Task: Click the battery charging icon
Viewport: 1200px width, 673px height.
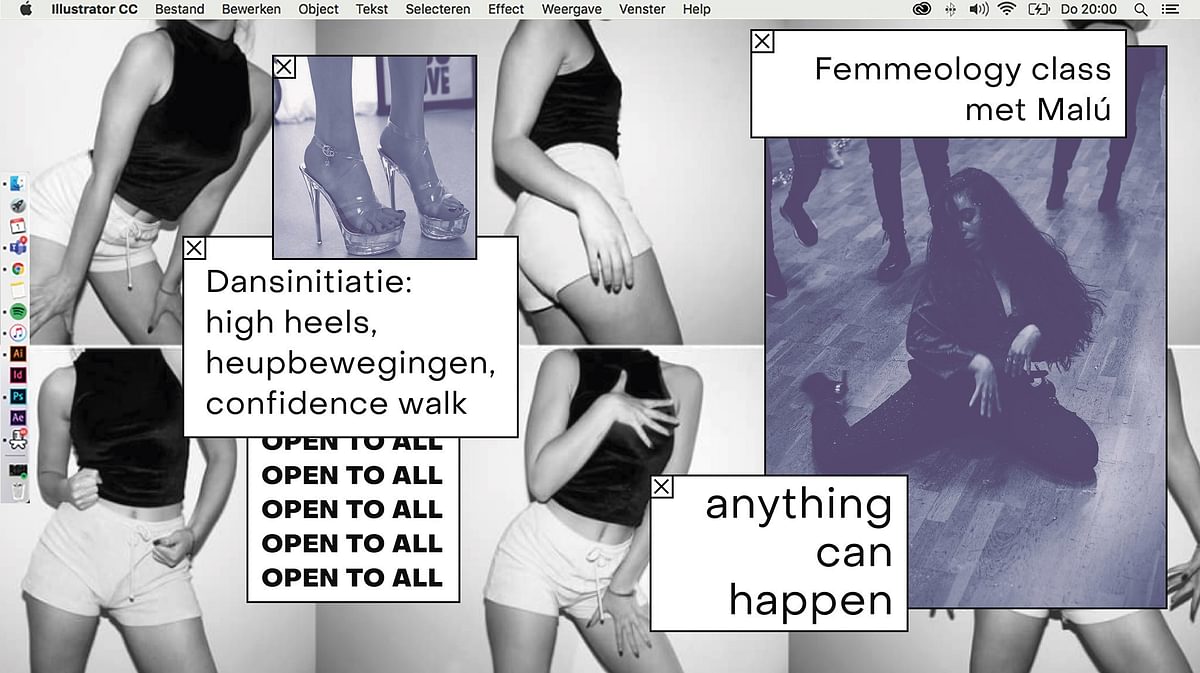Action: pyautogui.click(x=1038, y=9)
